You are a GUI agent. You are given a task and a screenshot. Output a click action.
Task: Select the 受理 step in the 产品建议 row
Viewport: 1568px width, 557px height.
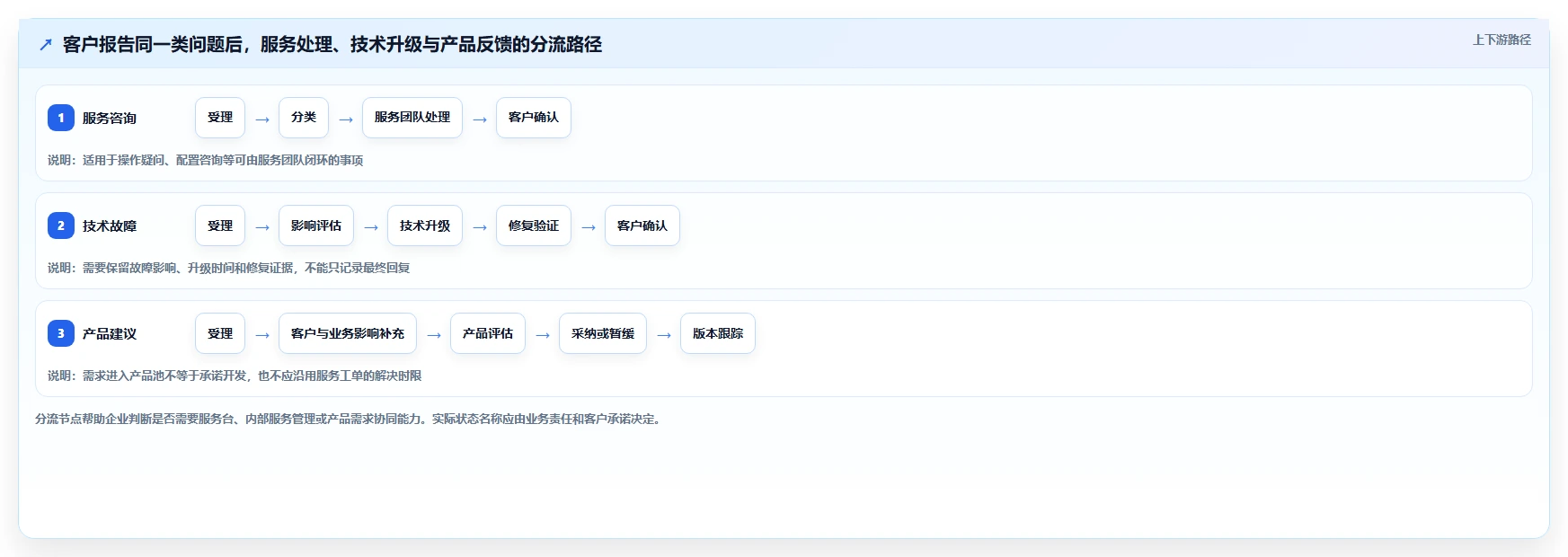pyautogui.click(x=220, y=333)
